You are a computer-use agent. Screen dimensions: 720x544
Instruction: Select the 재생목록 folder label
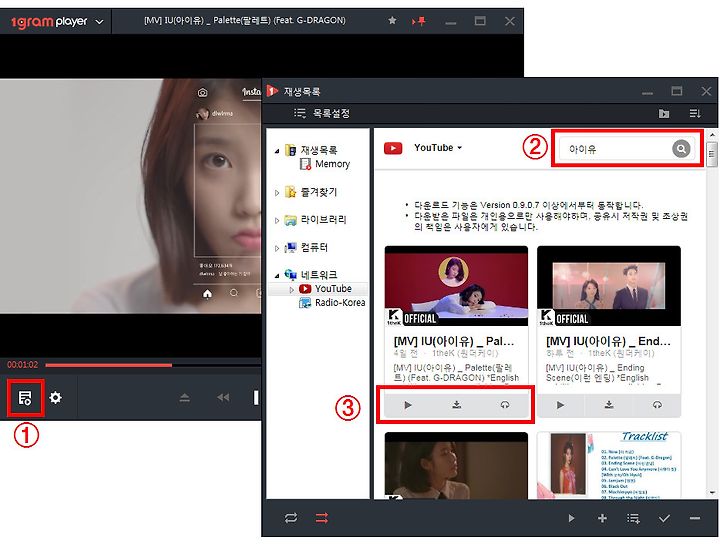click(319, 150)
